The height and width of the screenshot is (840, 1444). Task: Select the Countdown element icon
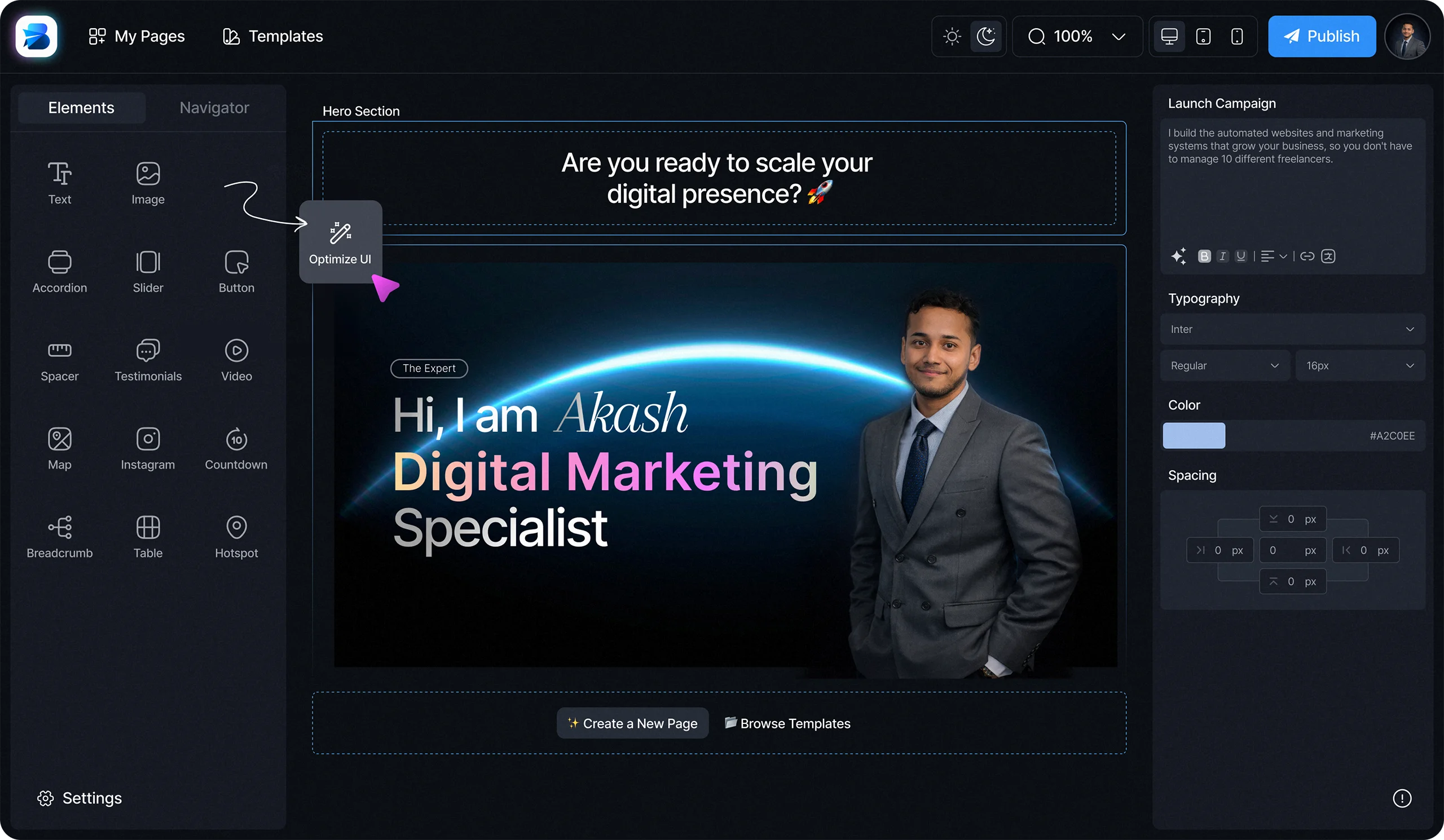[236, 439]
